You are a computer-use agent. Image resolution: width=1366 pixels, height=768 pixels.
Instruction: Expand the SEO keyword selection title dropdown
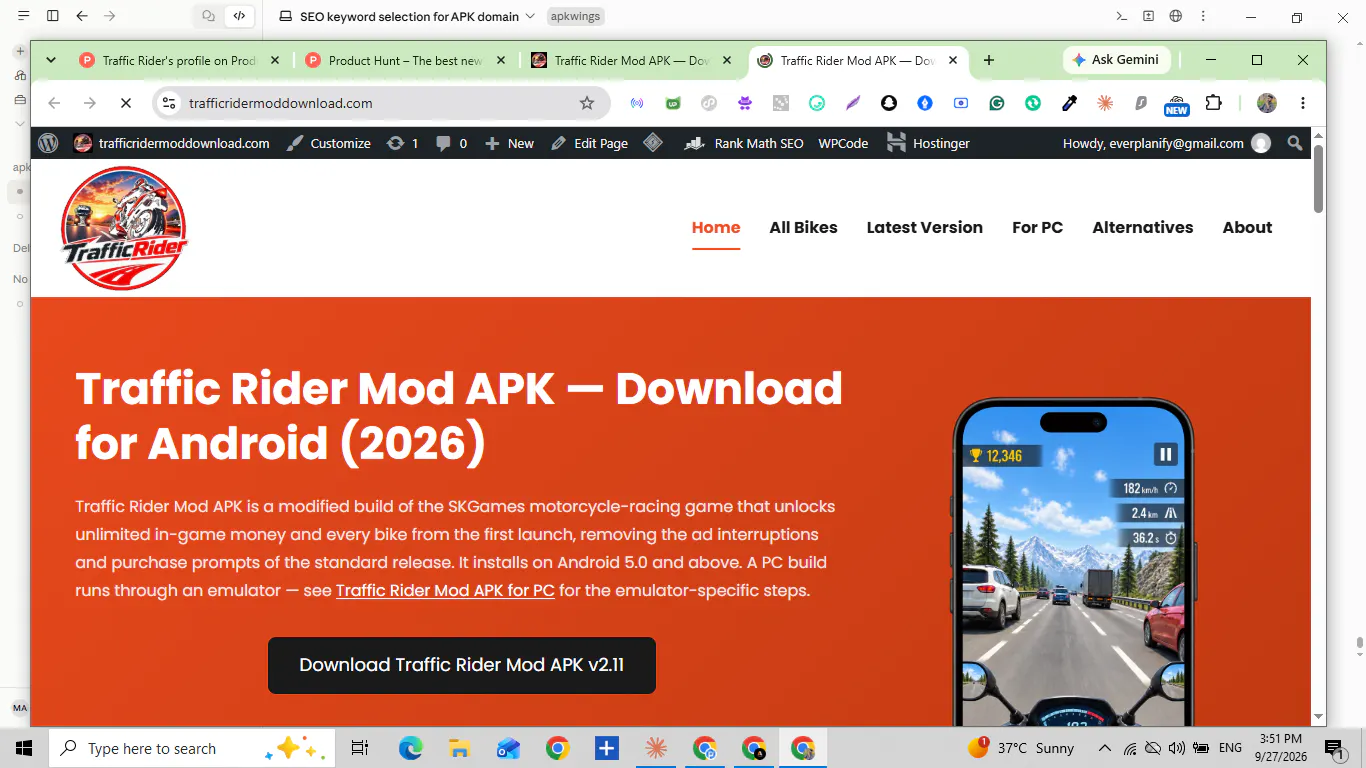pyautogui.click(x=530, y=16)
